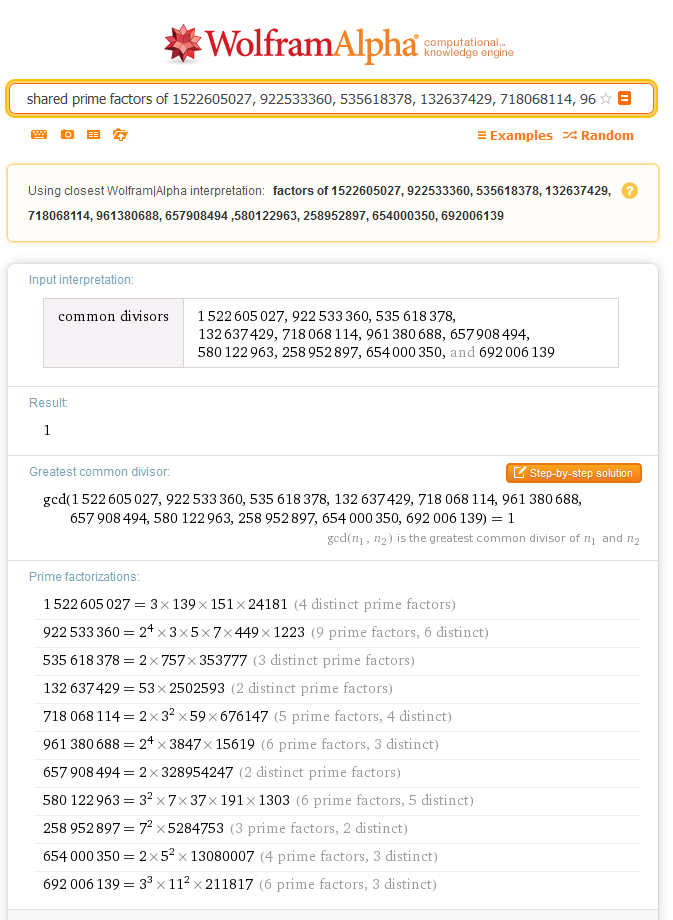Open the data input table icon
Image resolution: width=673 pixels, height=920 pixels.
point(93,134)
